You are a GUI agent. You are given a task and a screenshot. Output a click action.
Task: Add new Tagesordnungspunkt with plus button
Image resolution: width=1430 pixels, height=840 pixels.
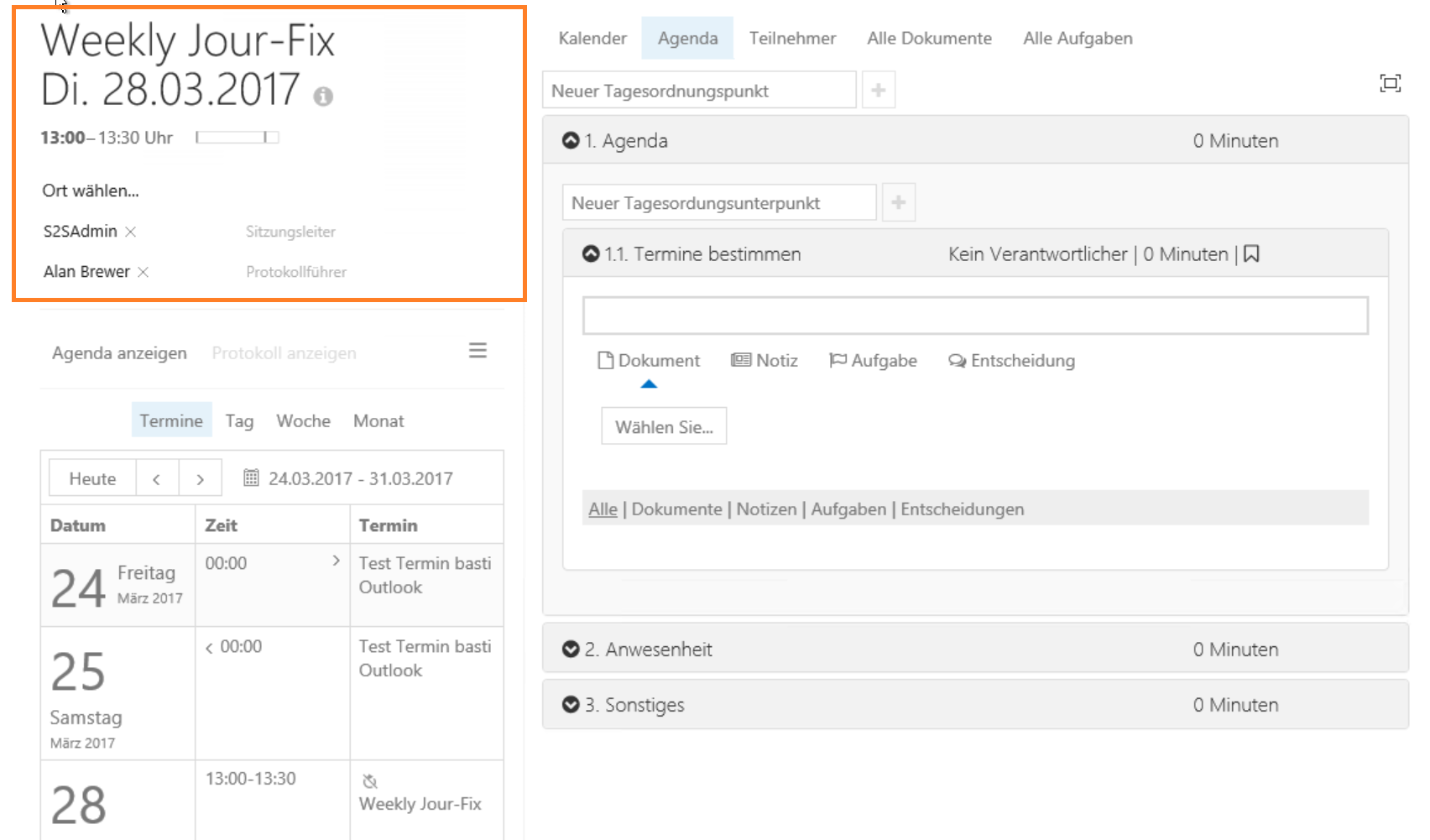[879, 90]
